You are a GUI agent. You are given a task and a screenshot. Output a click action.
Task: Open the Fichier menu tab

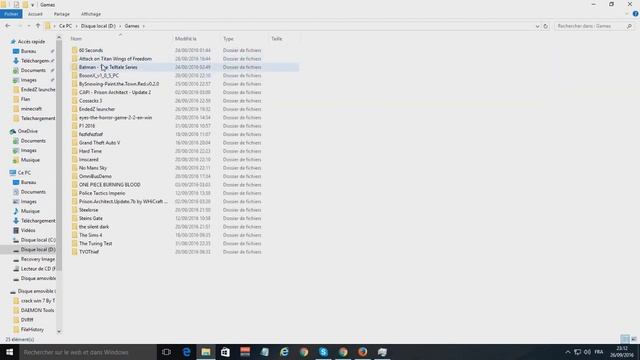pyautogui.click(x=11, y=14)
